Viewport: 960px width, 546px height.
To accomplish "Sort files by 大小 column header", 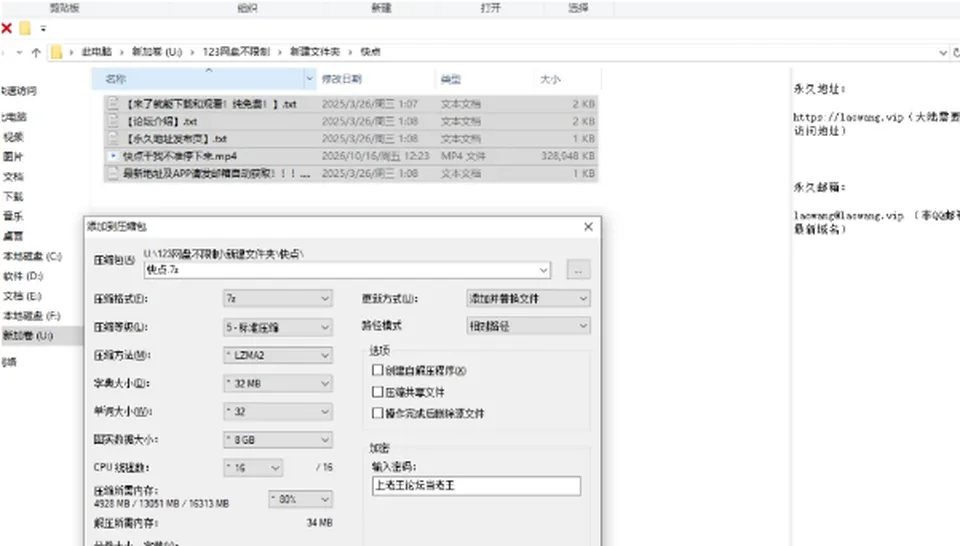I will click(x=550, y=79).
